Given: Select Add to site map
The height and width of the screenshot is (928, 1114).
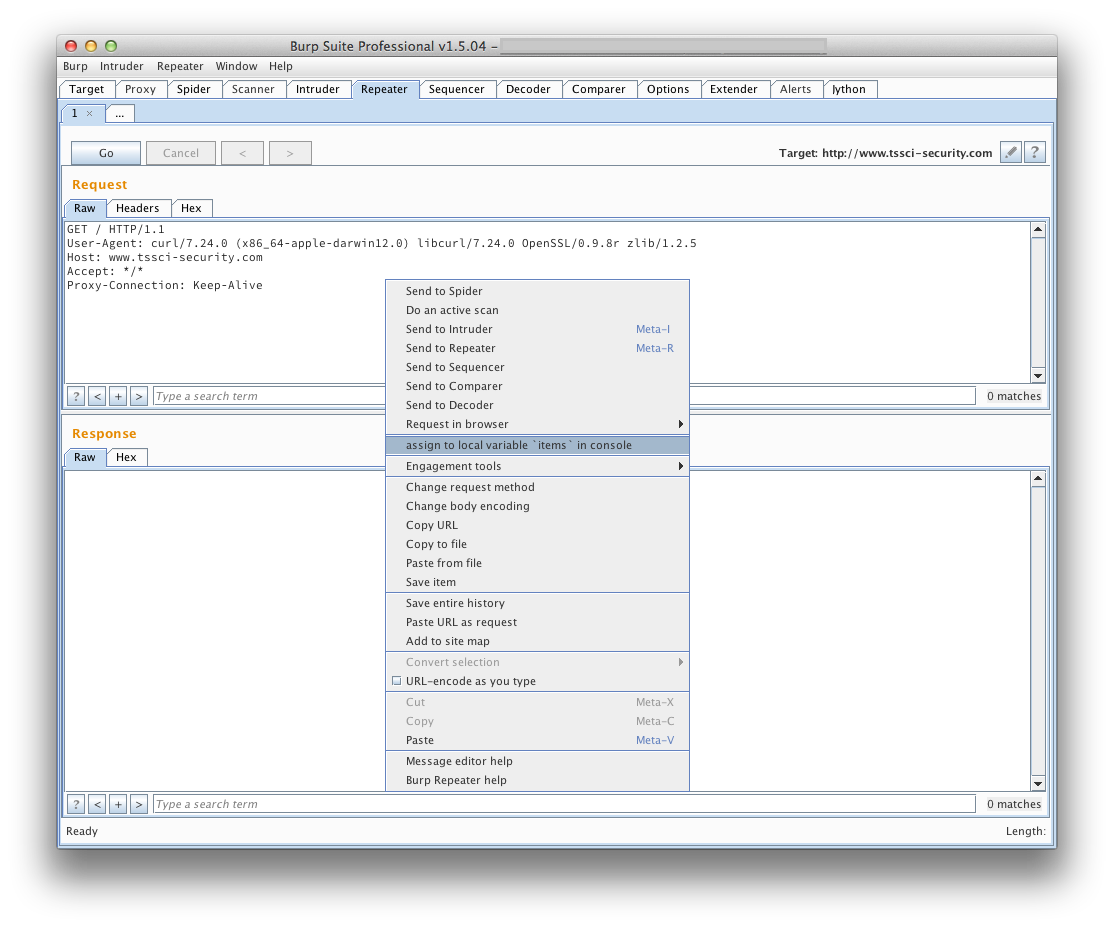Looking at the screenshot, I should (537, 641).
